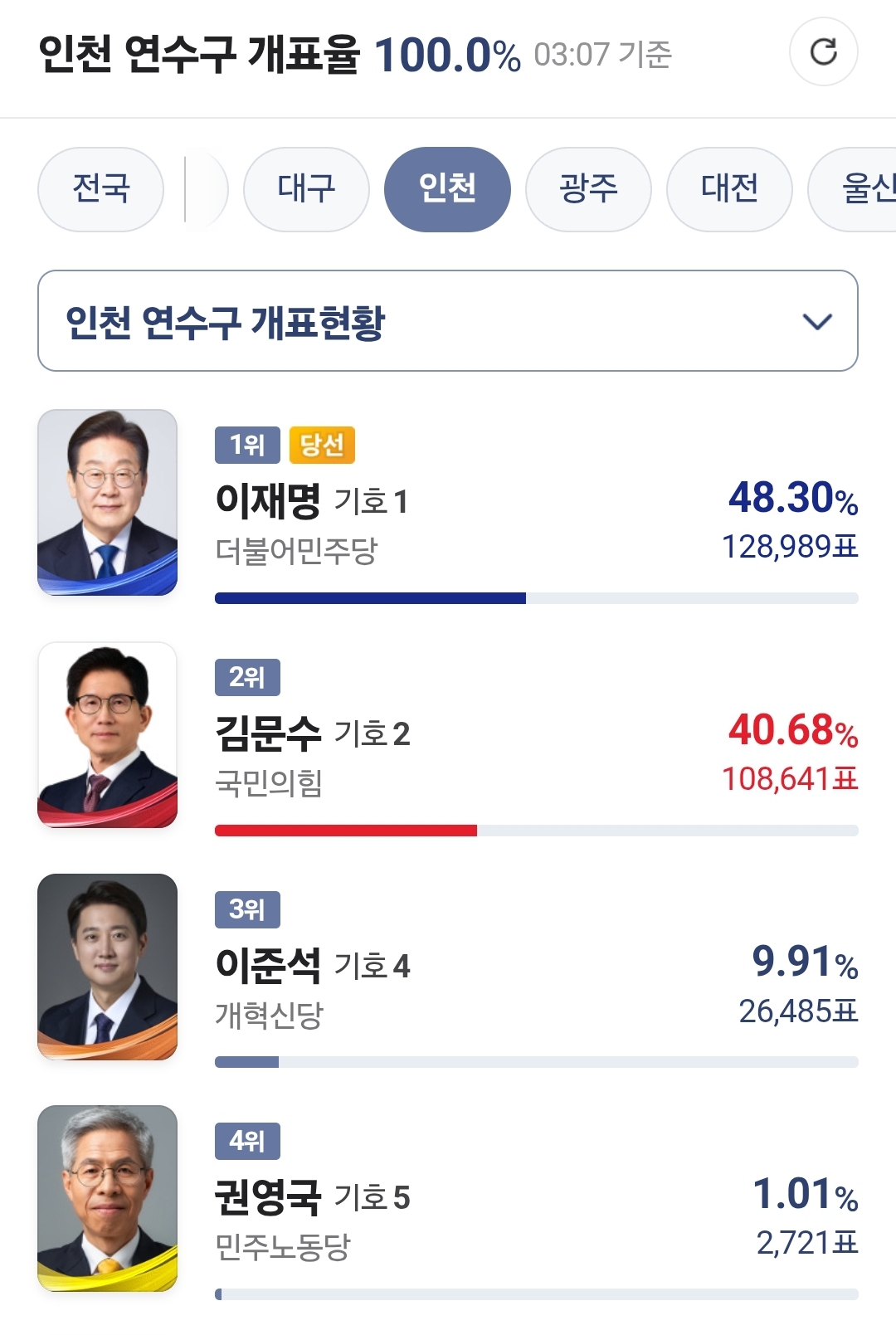This screenshot has width=896, height=1335.
Task: Open 권영국 candidate photo
Action: (108, 1198)
